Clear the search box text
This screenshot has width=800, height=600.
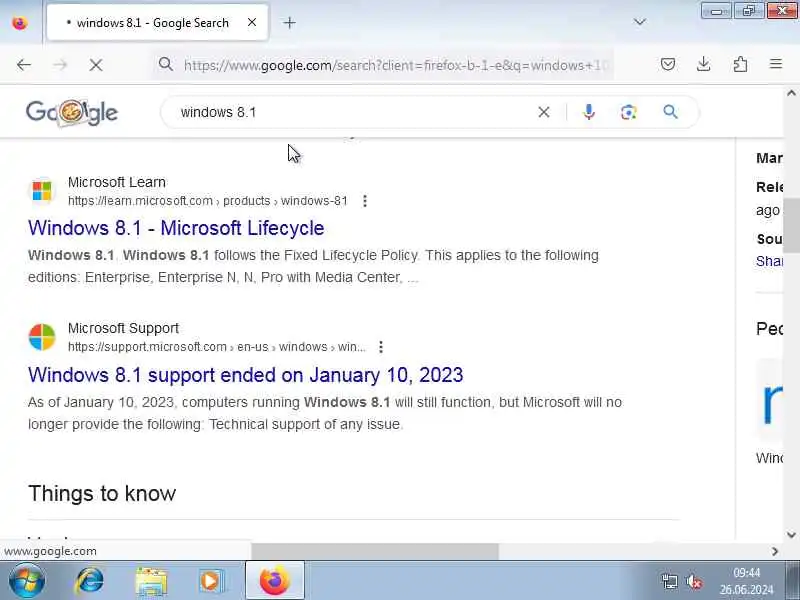coord(544,112)
